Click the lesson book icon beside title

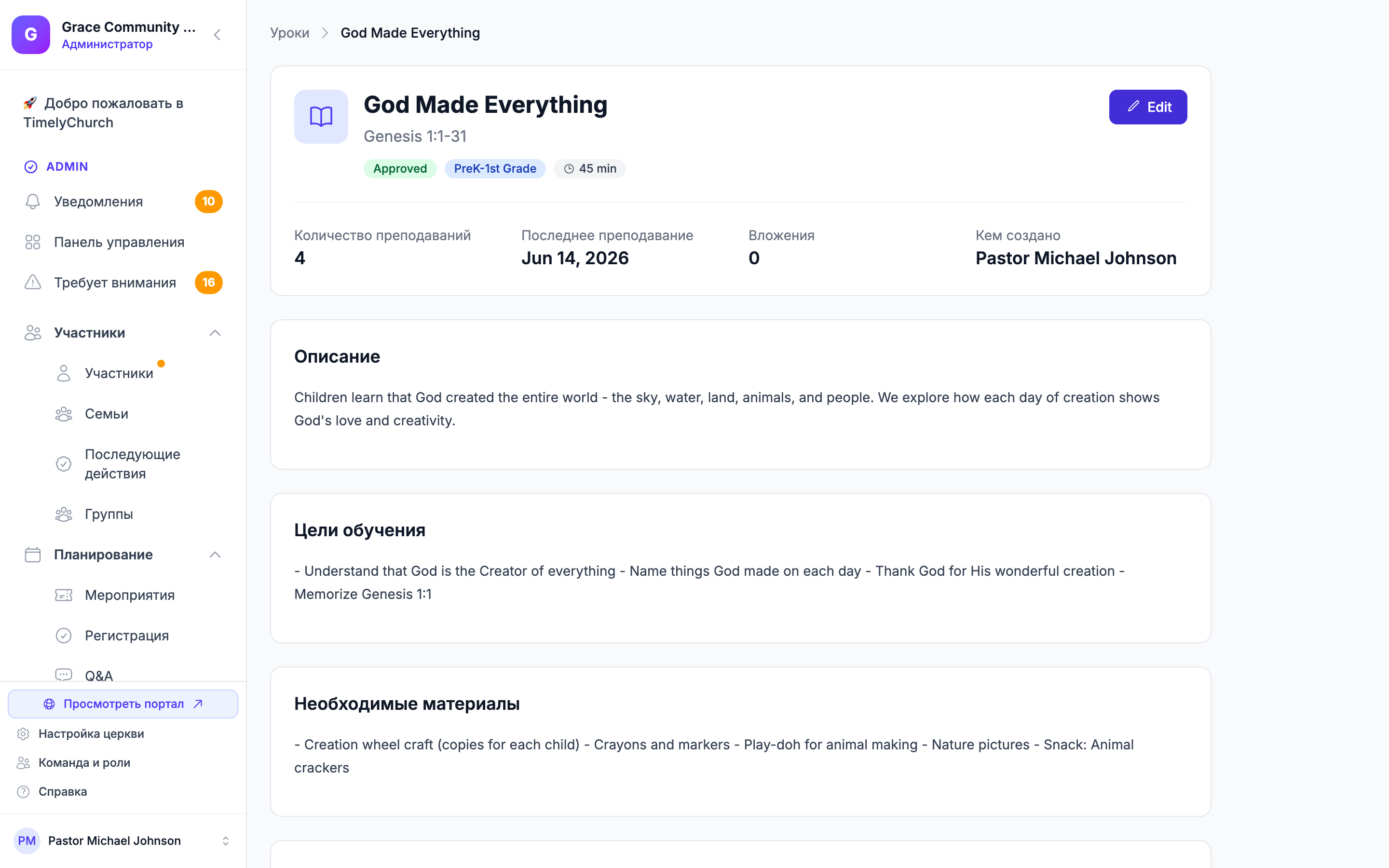coord(321,117)
